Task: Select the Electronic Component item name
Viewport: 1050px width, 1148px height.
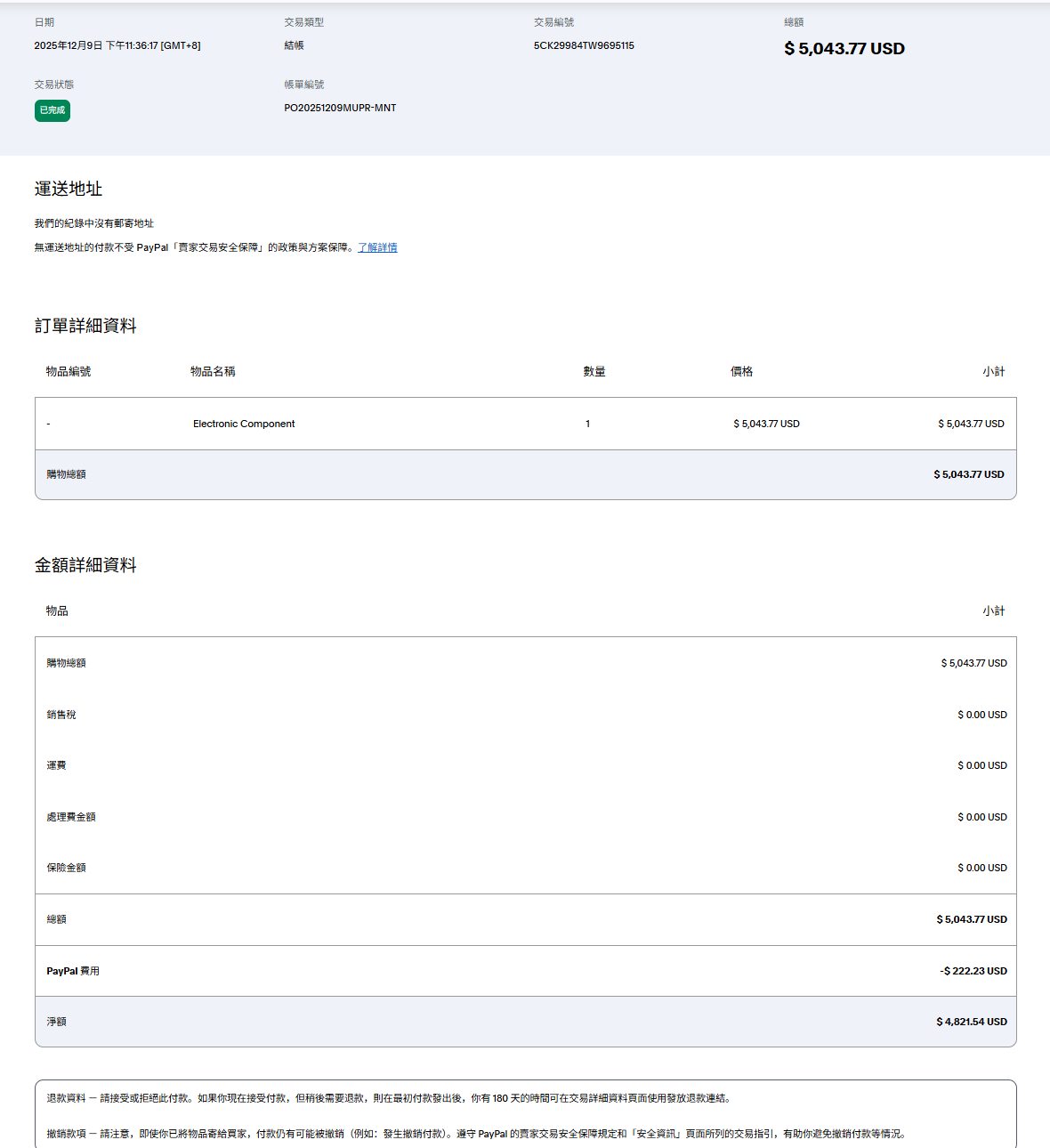Action: (244, 424)
